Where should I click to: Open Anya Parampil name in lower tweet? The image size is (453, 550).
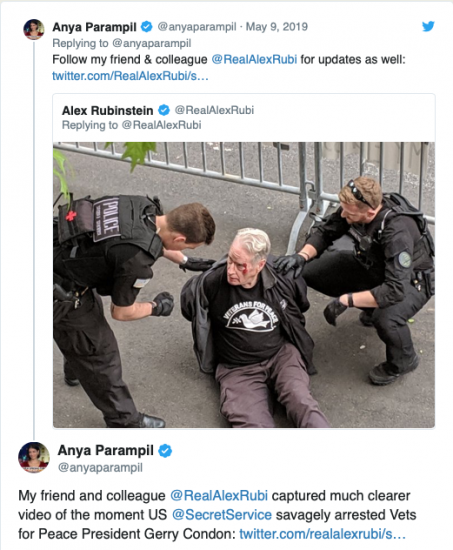[x=106, y=450]
